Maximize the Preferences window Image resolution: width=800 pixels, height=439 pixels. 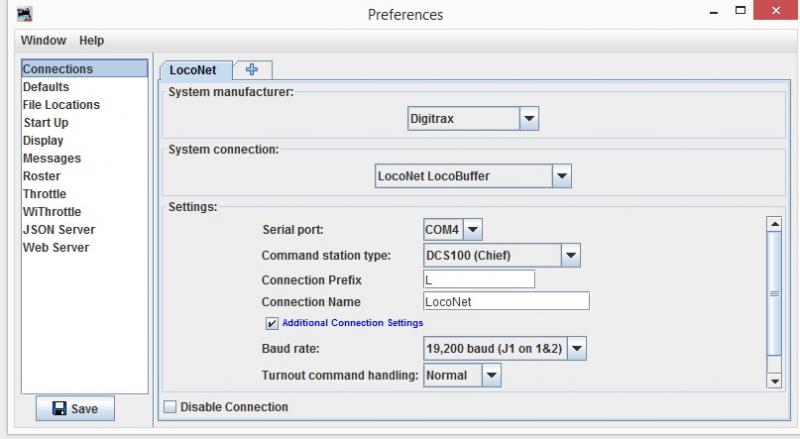(x=740, y=10)
